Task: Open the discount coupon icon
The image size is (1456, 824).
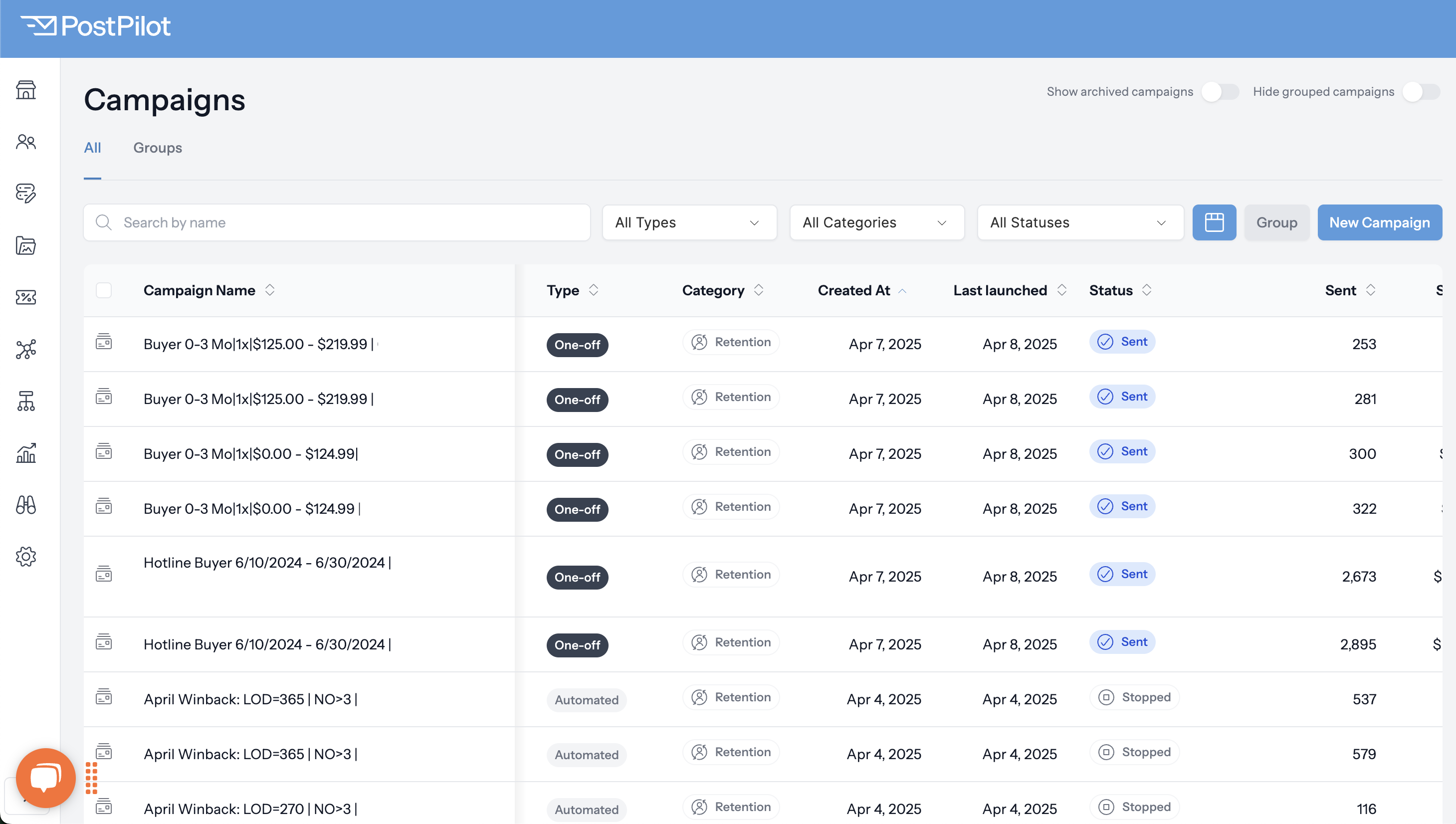Action: click(x=26, y=297)
